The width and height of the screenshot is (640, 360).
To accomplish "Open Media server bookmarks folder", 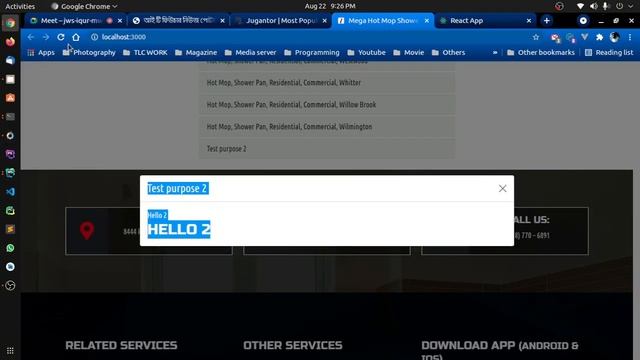I will coord(250,53).
